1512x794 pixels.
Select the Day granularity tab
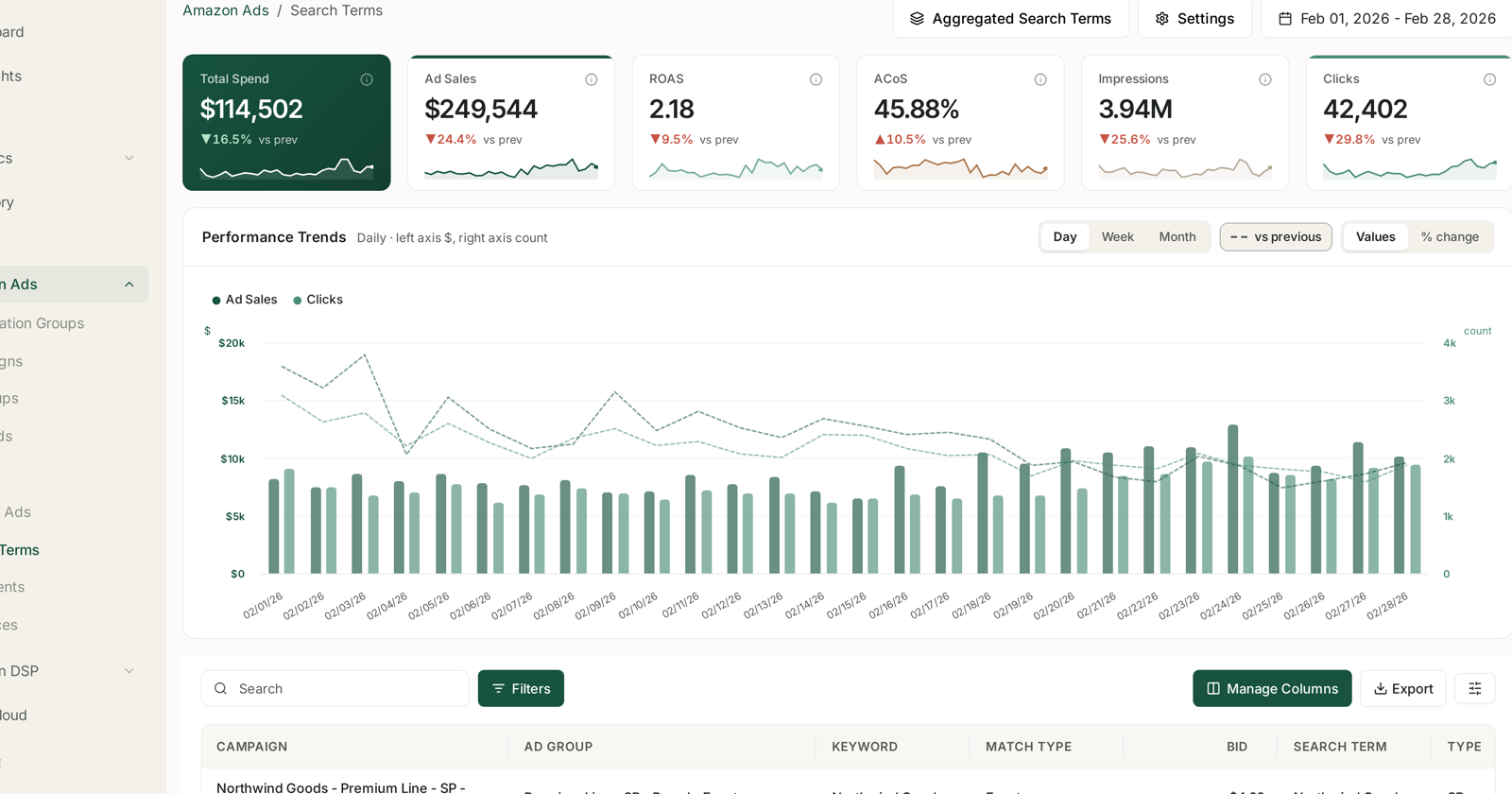[1065, 237]
